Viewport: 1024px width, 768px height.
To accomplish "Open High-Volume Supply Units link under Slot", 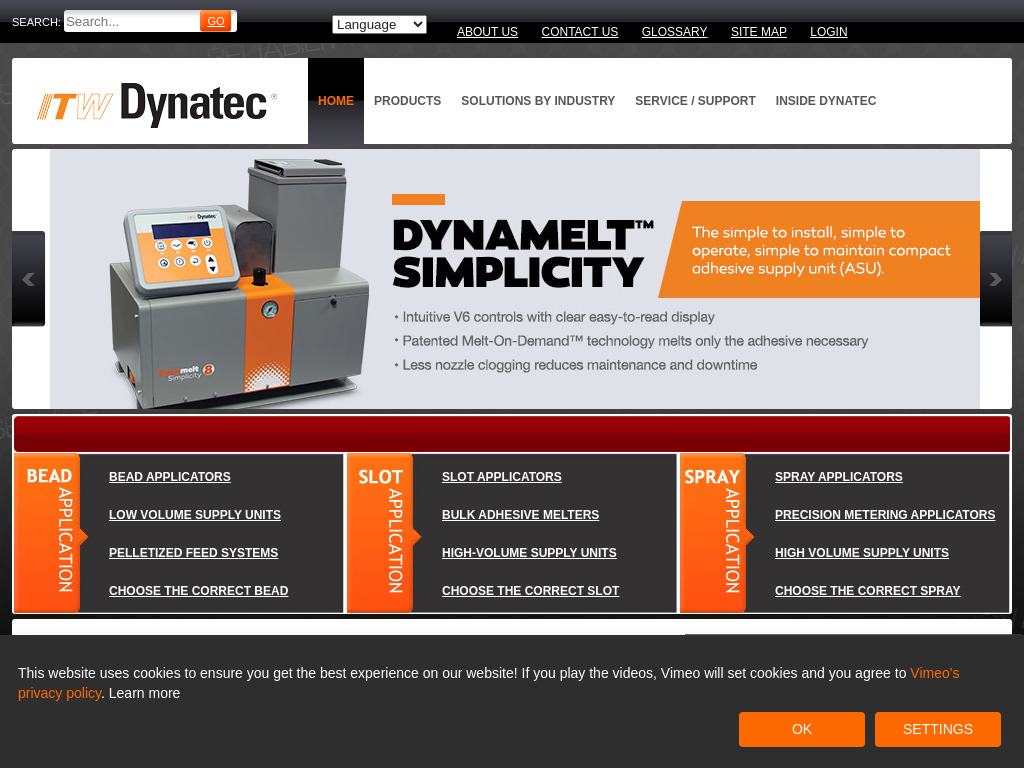I will [x=529, y=552].
